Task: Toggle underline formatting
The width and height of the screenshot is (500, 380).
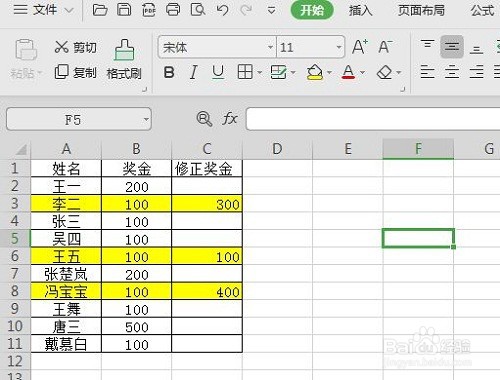Action: [218, 72]
